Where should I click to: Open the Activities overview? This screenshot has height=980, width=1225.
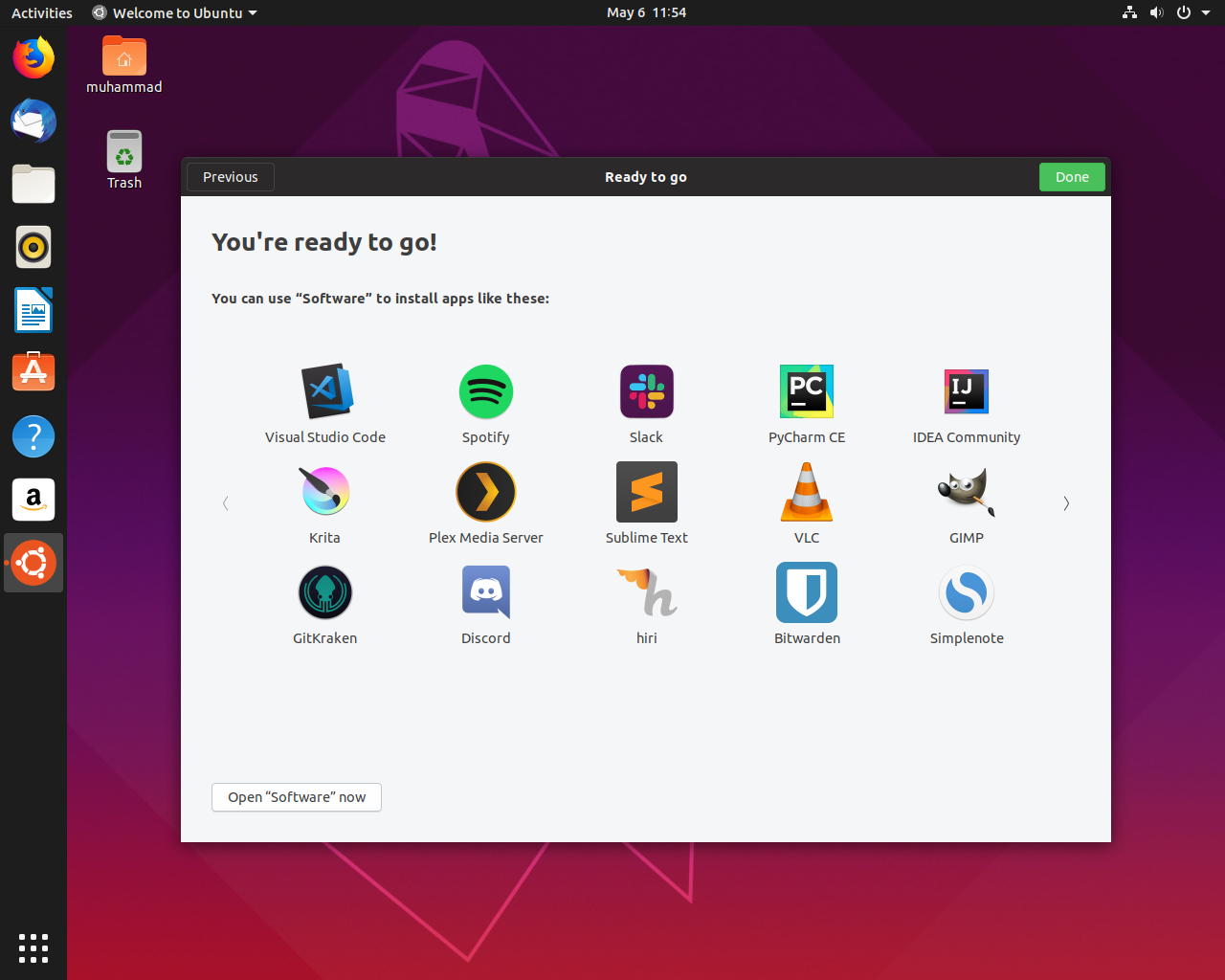coord(42,12)
